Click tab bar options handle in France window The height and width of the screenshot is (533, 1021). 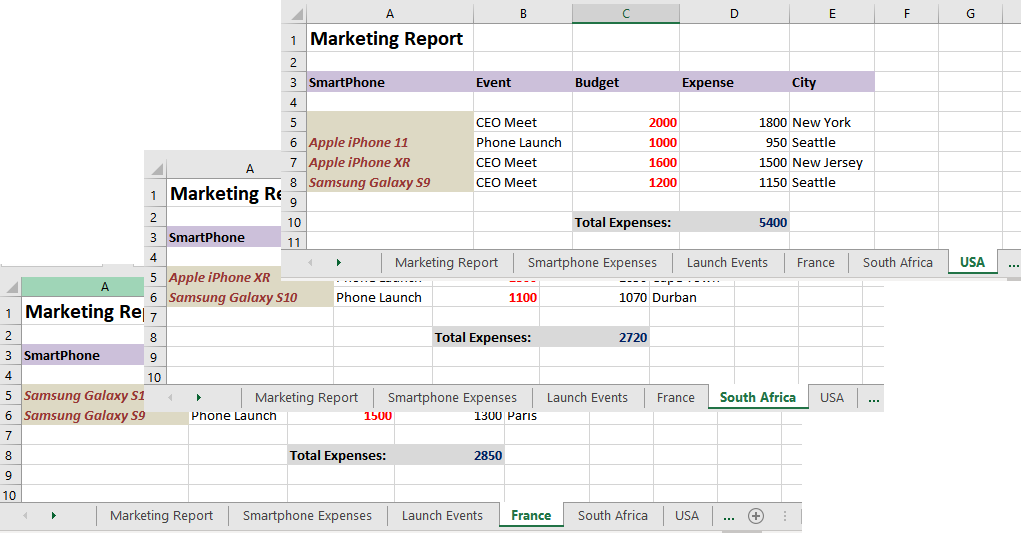pyautogui.click(x=785, y=516)
